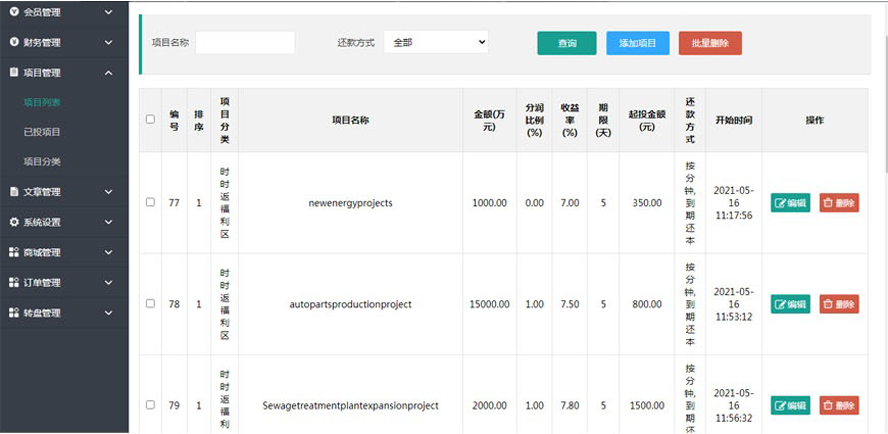
Task: Click the 操作 column header
Action: tap(814, 120)
